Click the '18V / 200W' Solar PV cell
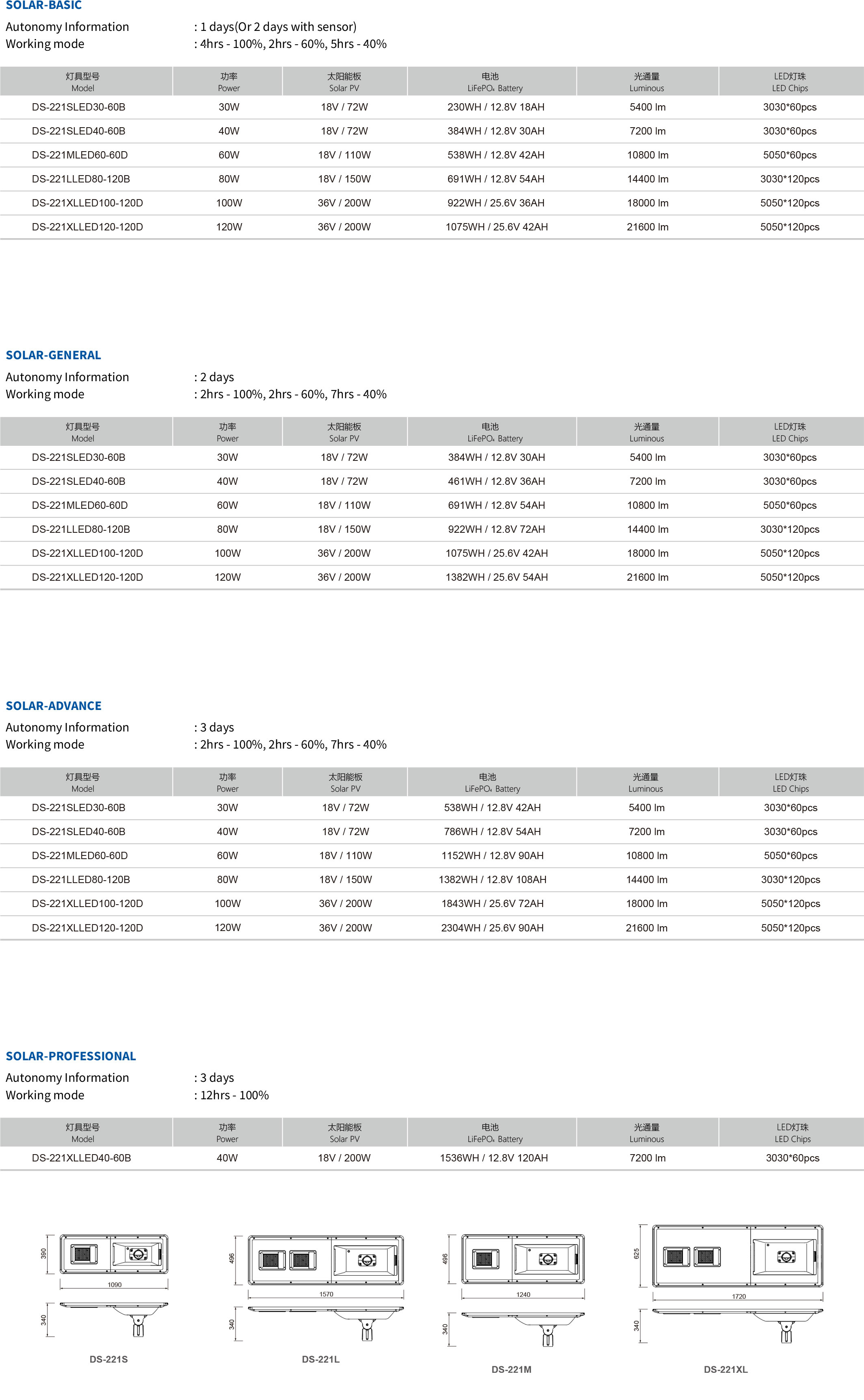864x1400 pixels. click(x=344, y=1158)
